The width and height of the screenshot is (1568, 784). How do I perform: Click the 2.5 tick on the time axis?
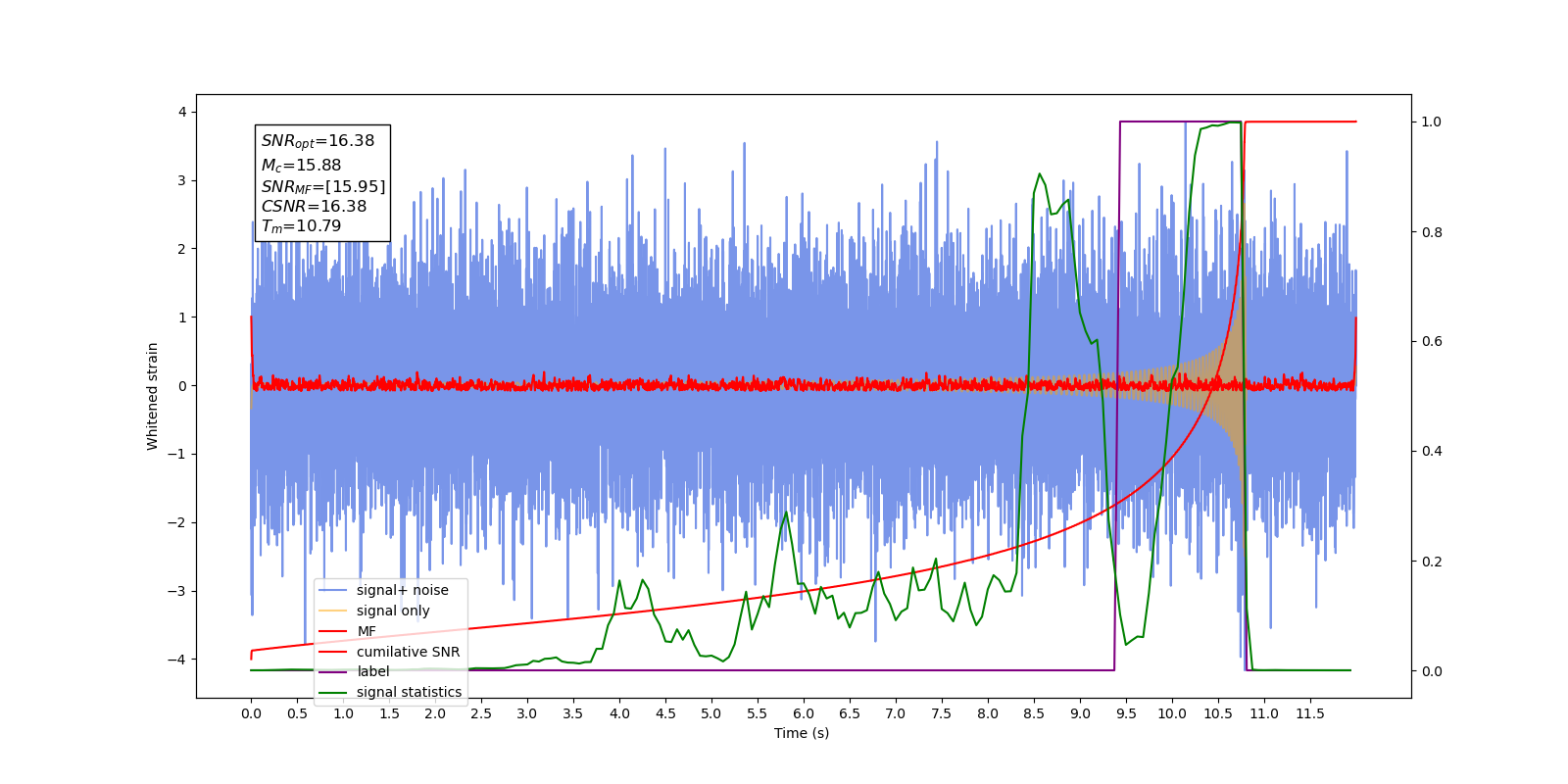481,713
